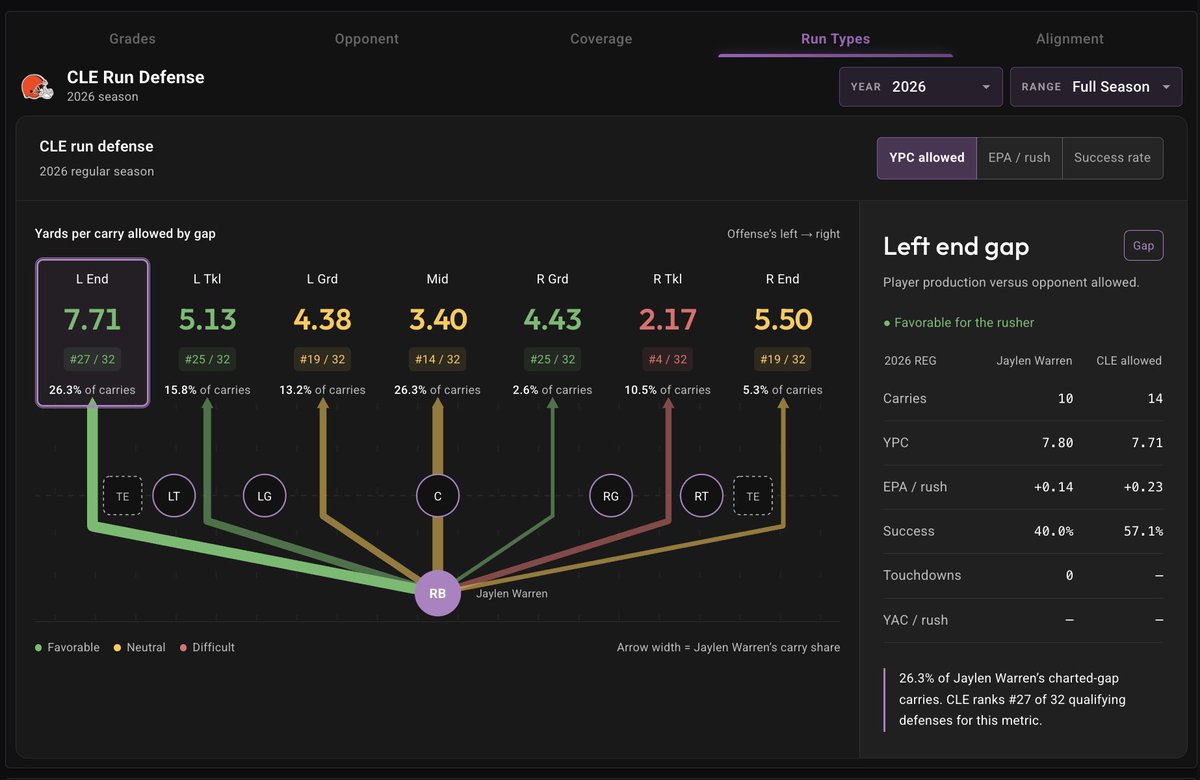Viewport: 1200px width, 780px height.
Task: Select the RT lineman circle
Action: click(702, 495)
